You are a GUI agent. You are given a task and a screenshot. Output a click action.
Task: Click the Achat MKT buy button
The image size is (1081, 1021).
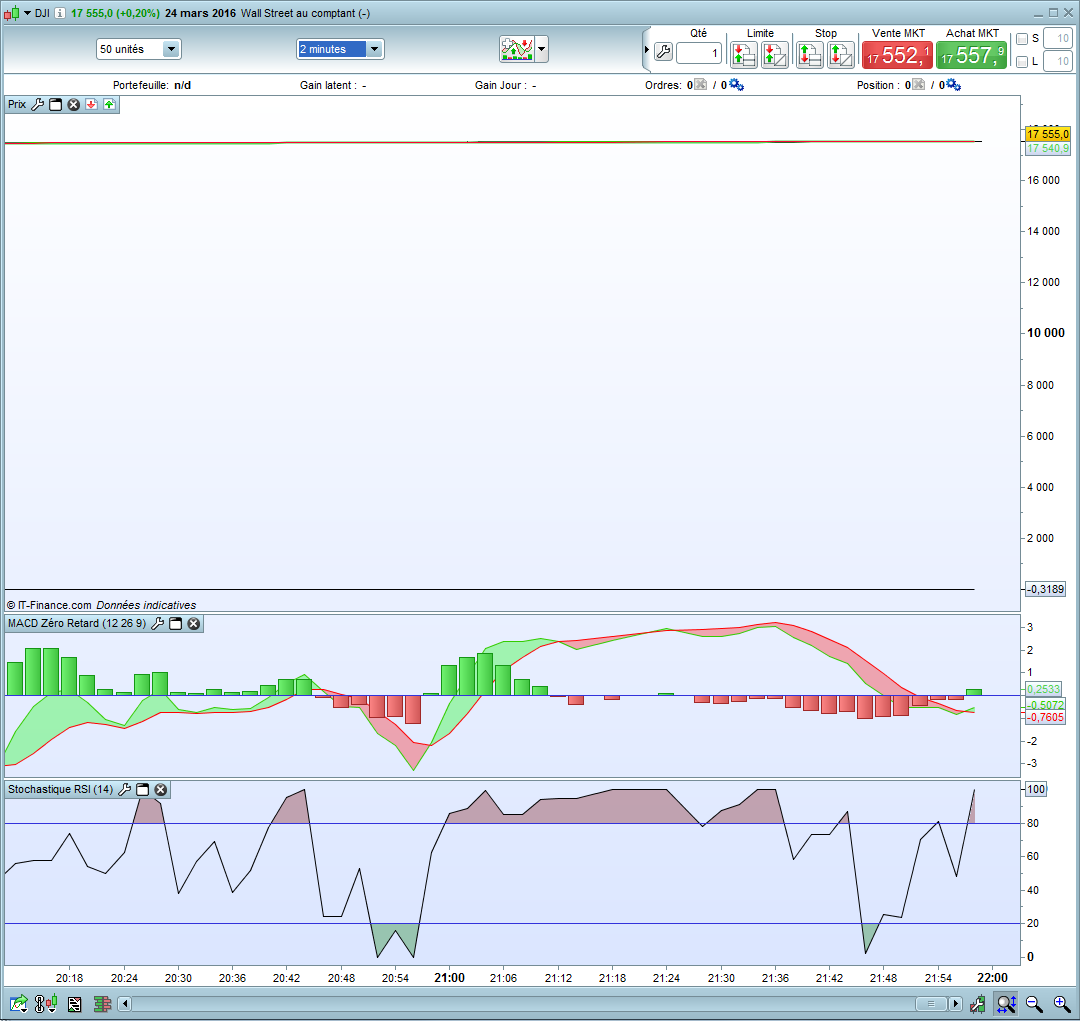[x=971, y=55]
